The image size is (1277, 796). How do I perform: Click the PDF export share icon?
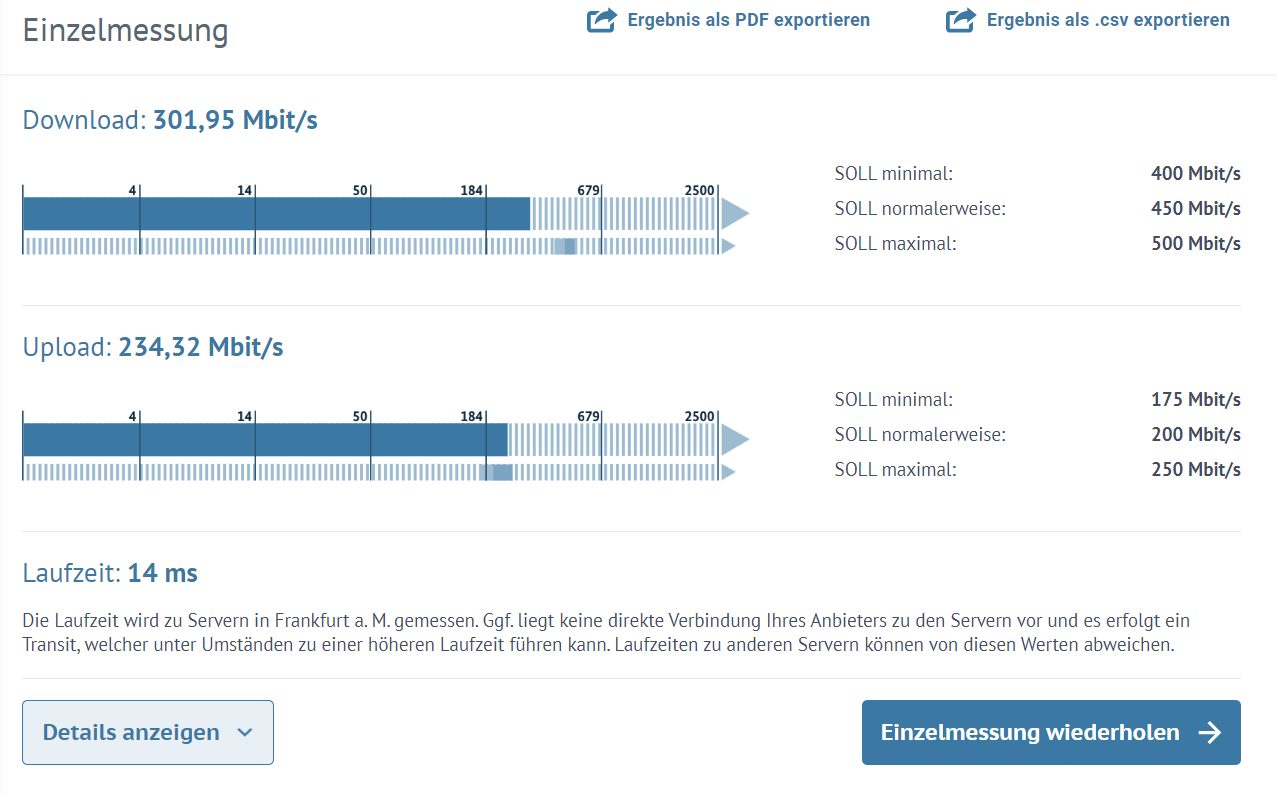[601, 20]
